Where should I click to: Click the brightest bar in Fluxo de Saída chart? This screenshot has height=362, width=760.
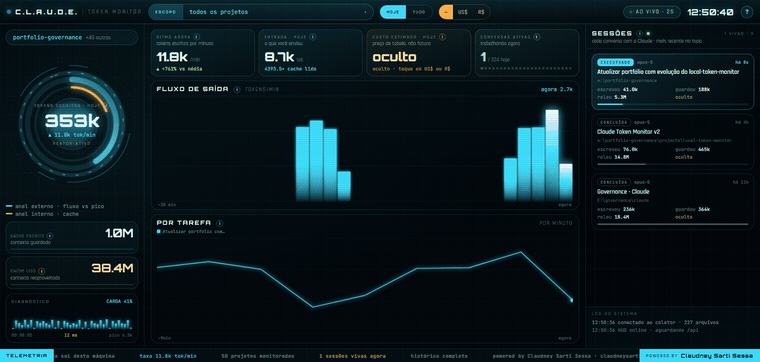(x=552, y=155)
